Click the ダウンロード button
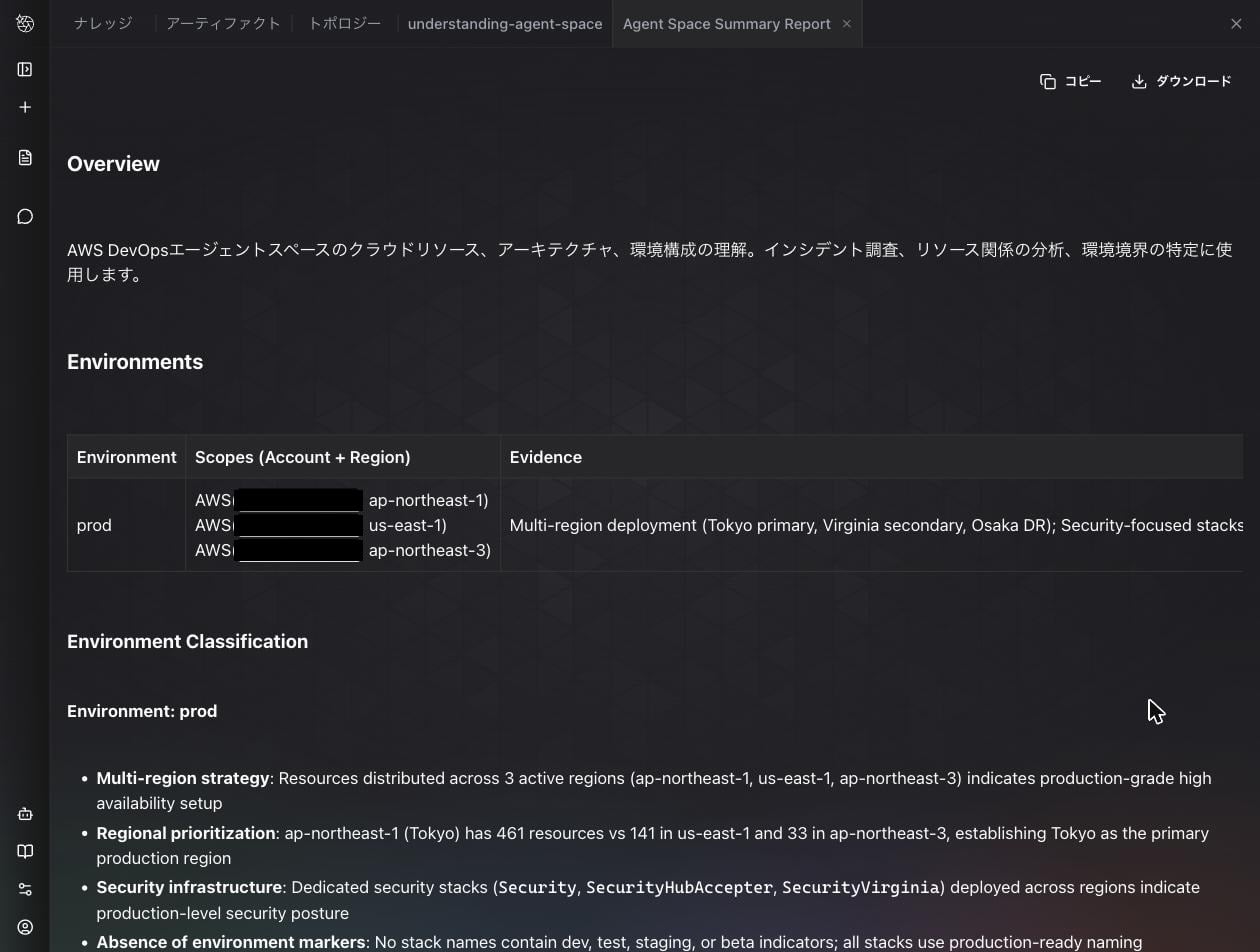This screenshot has width=1260, height=952. 1181,81
